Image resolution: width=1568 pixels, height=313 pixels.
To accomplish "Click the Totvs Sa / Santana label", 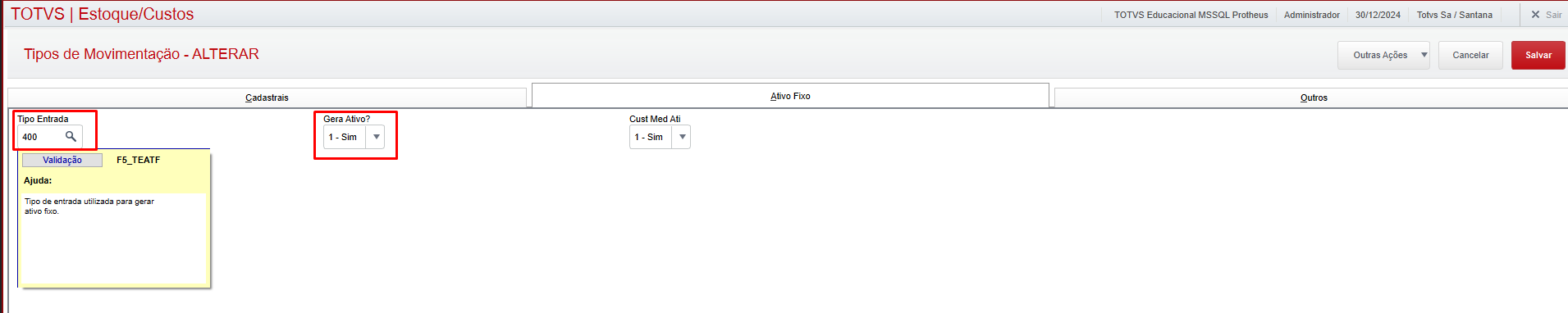I will (1454, 15).
